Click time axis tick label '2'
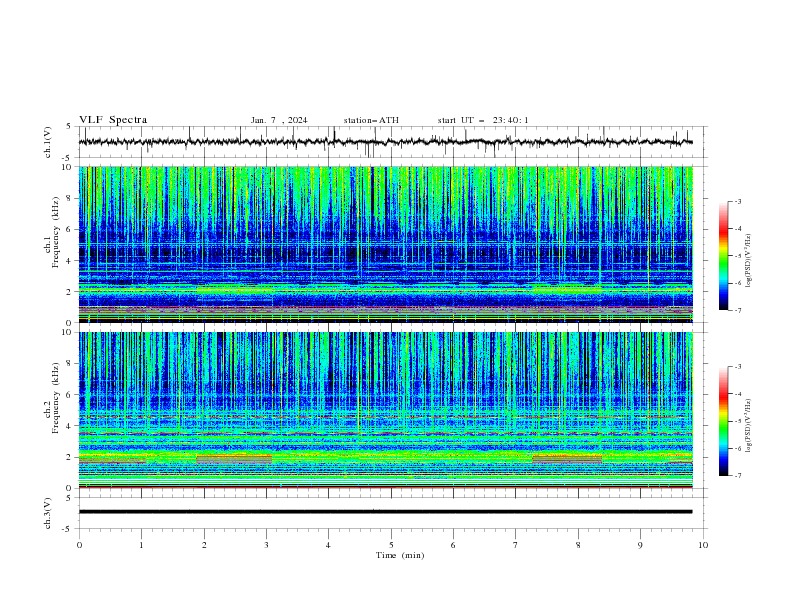This screenshot has height=612, width=792. [204, 545]
